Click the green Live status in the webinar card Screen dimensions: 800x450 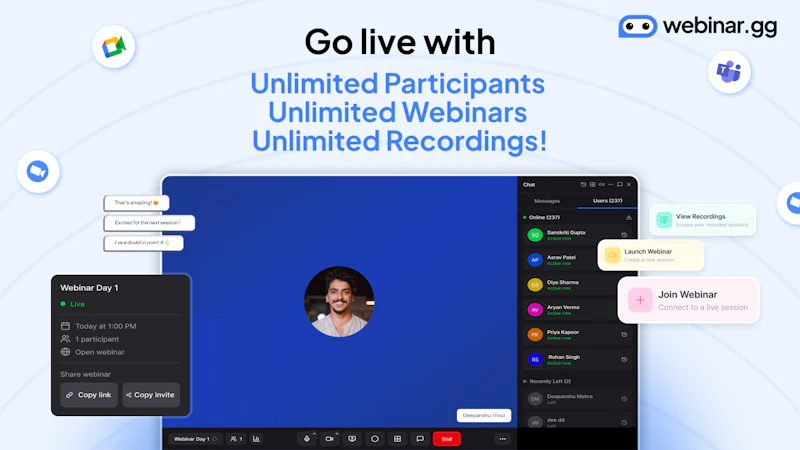click(x=72, y=304)
